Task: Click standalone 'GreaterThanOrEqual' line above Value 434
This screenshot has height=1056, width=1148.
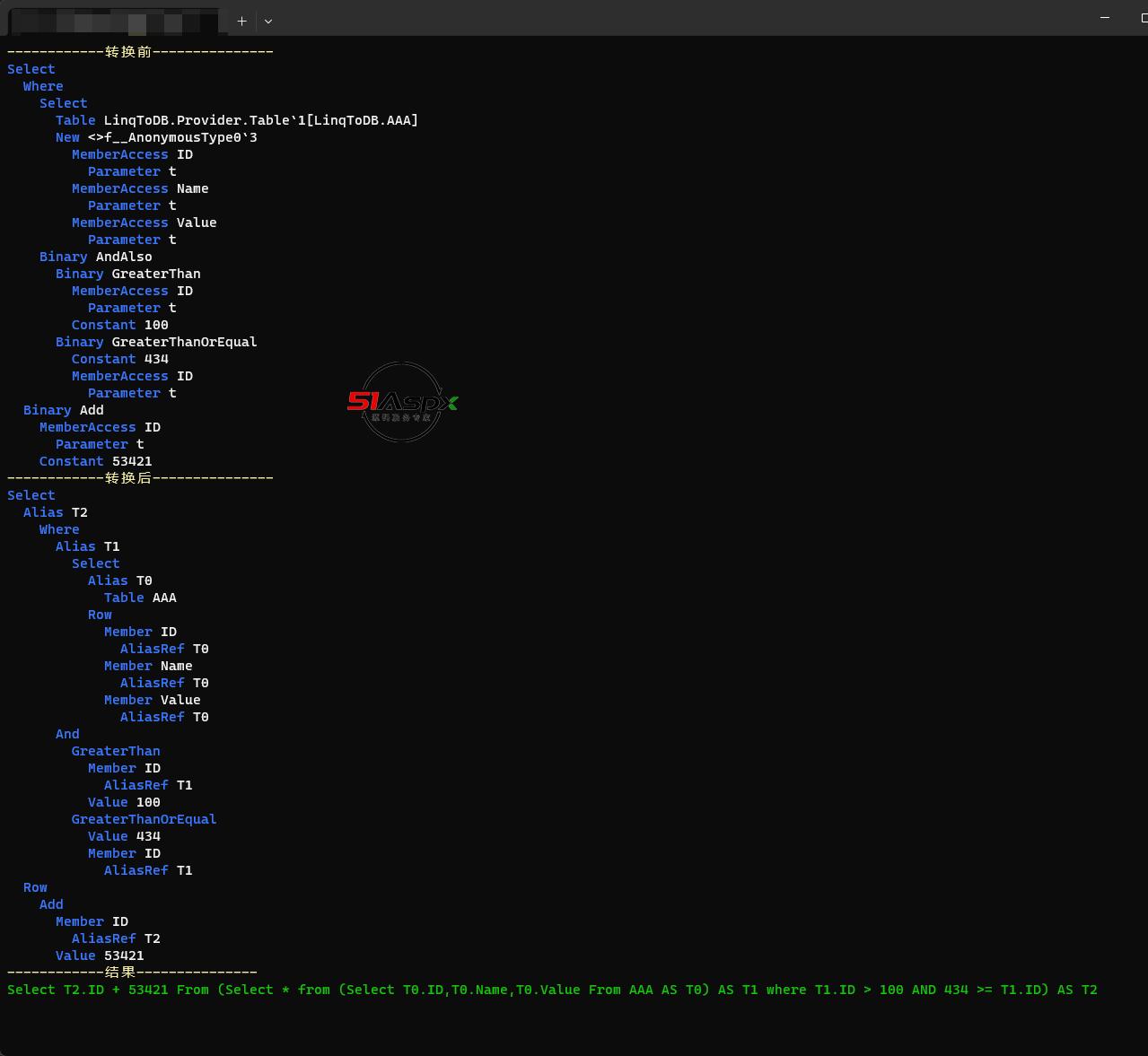Action: (x=144, y=819)
